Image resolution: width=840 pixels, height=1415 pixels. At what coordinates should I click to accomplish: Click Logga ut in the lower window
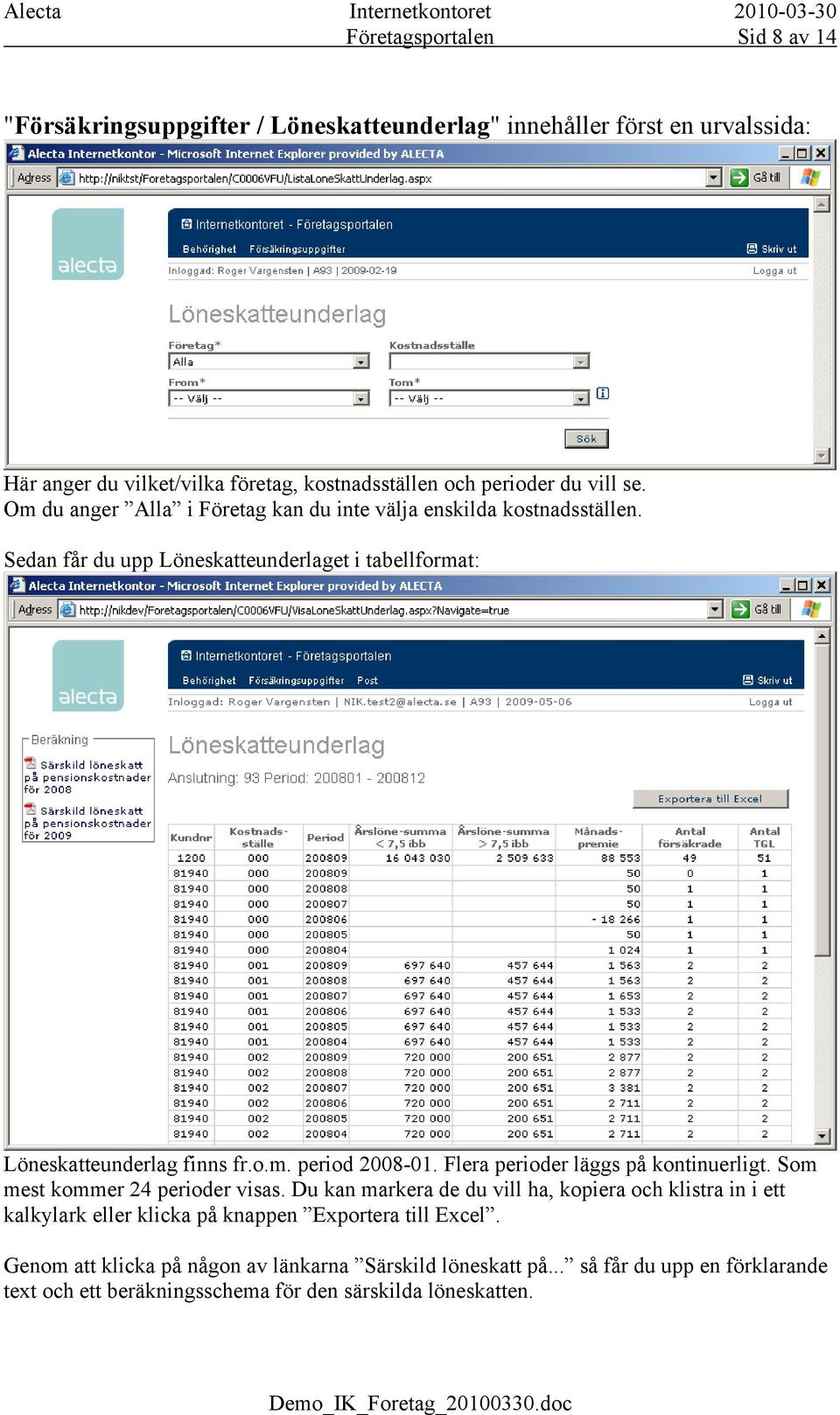(770, 702)
